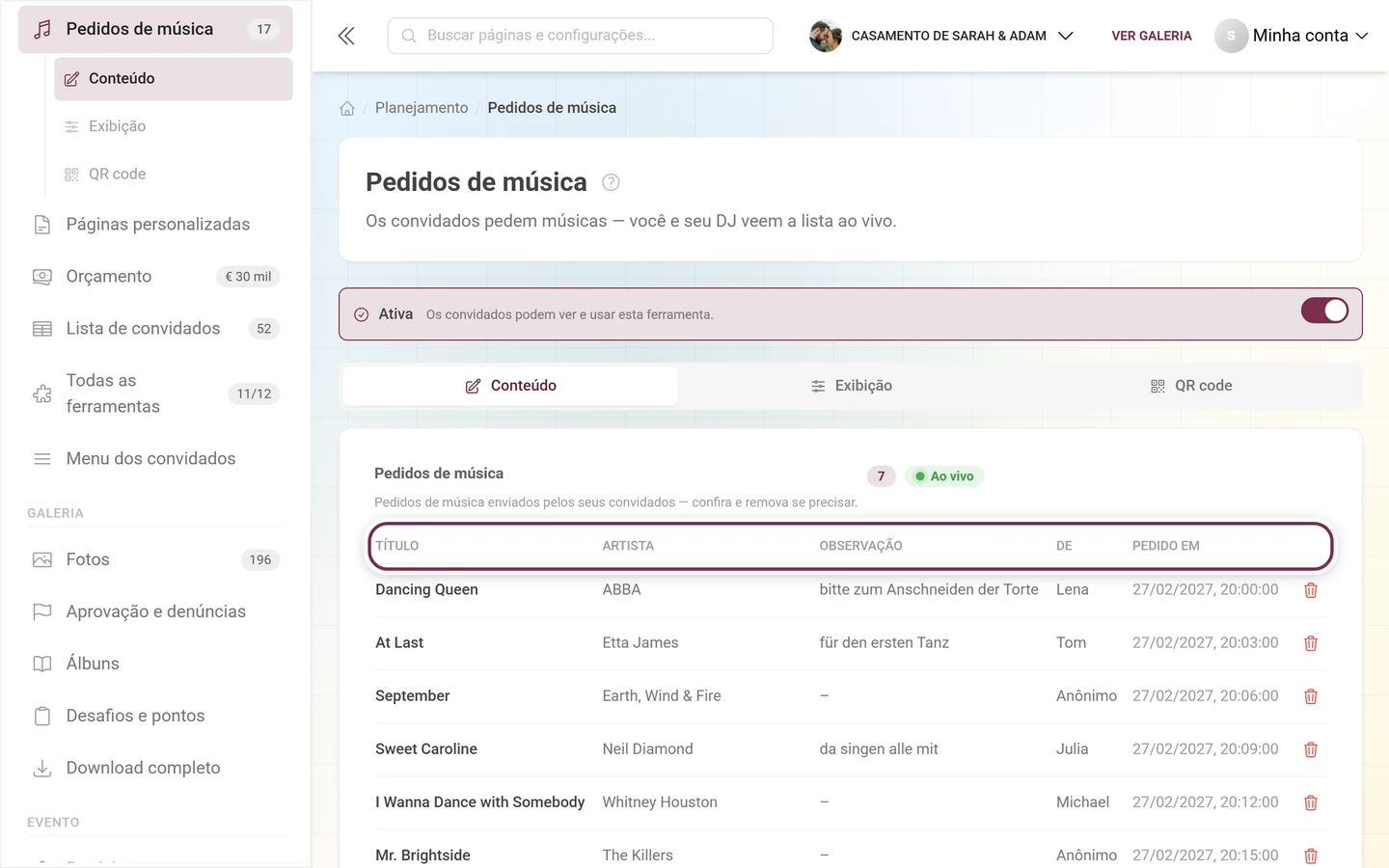Click the PEDIDO EM column header

[x=1166, y=546]
